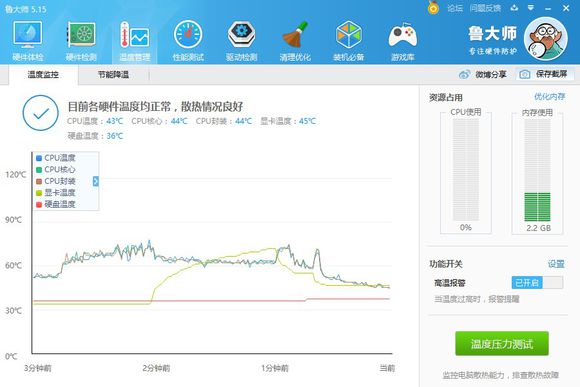Click the 2分钟前 time axis label
The image size is (580, 387).
click(156, 368)
